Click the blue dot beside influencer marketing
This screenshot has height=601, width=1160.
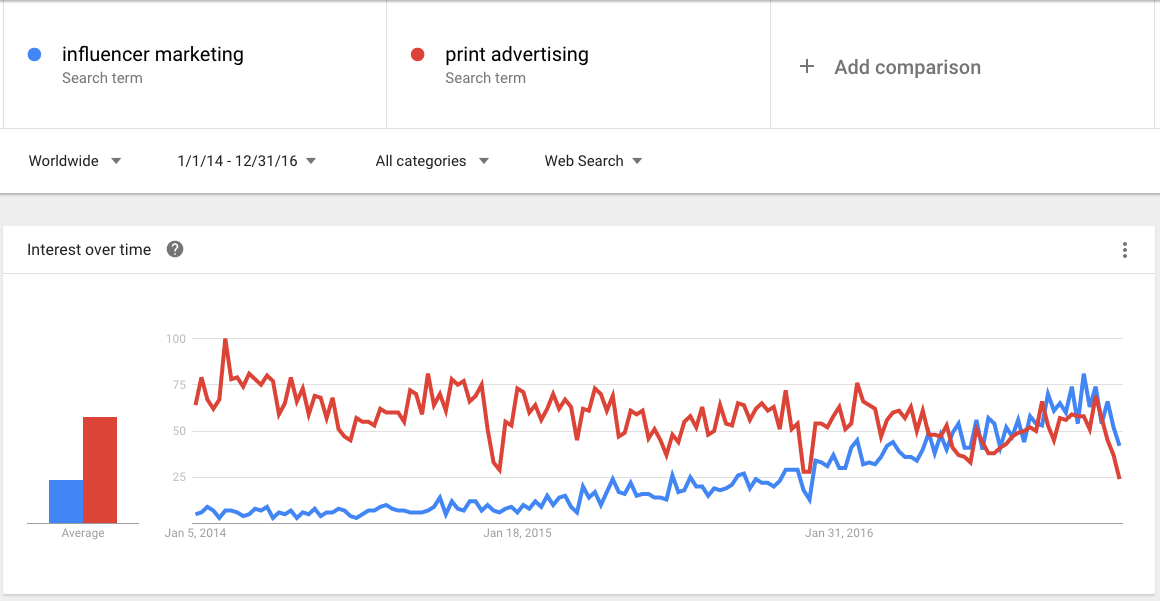coord(34,54)
